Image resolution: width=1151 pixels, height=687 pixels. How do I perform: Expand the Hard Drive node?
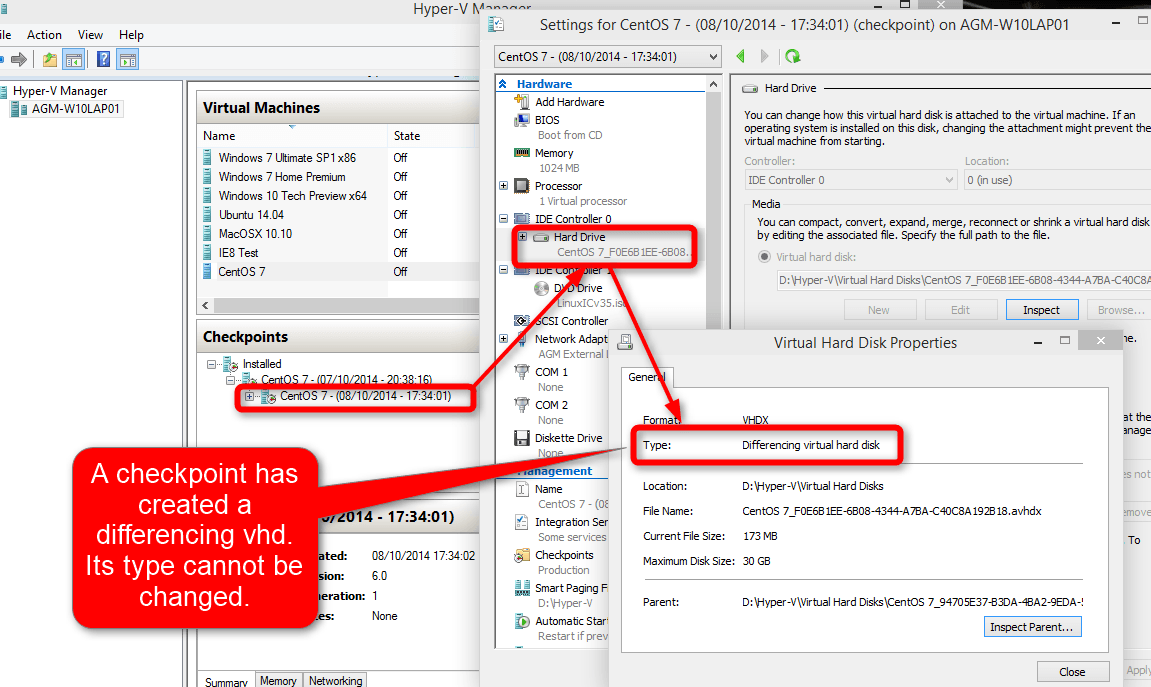point(522,237)
